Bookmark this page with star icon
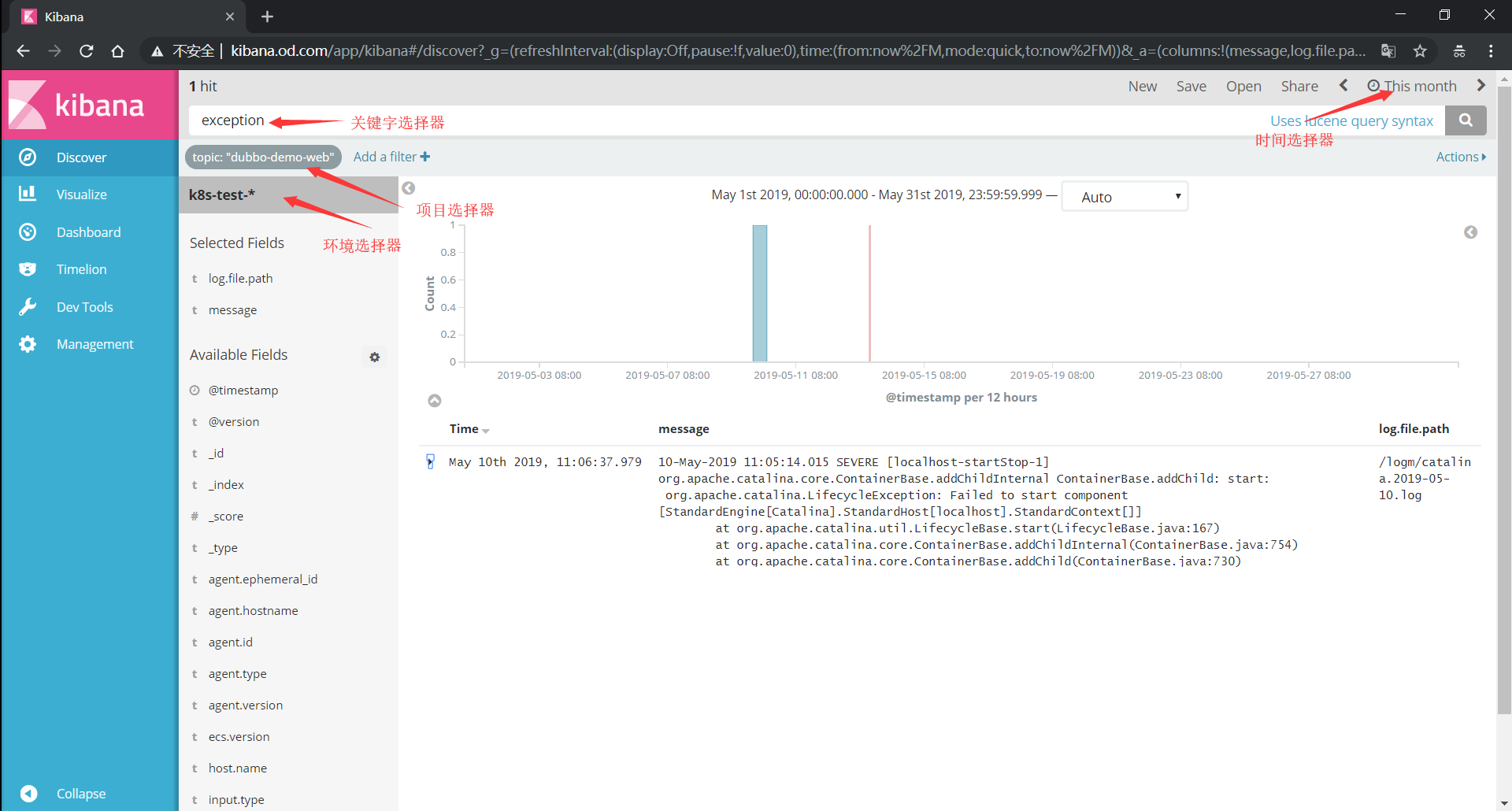 point(1420,50)
